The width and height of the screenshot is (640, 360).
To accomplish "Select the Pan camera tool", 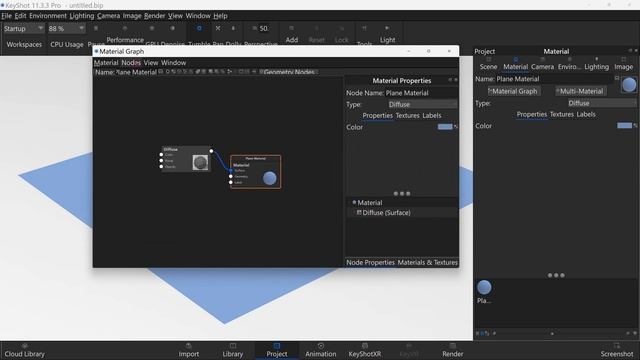I will click(x=218, y=29).
